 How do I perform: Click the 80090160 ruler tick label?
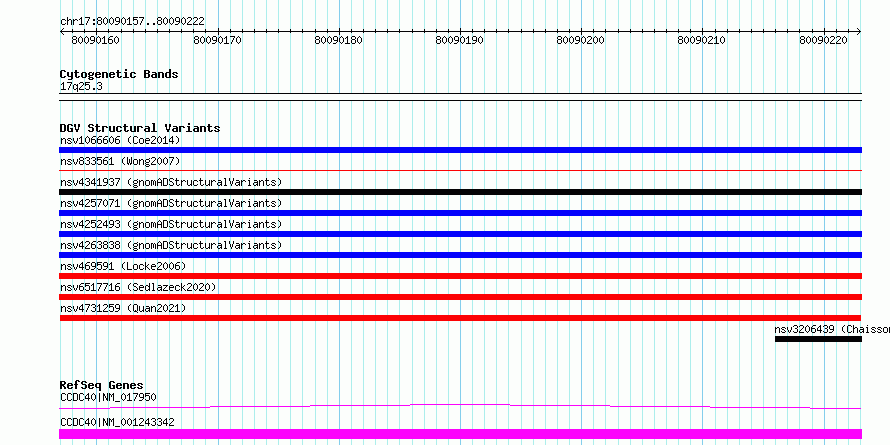[x=96, y=40]
